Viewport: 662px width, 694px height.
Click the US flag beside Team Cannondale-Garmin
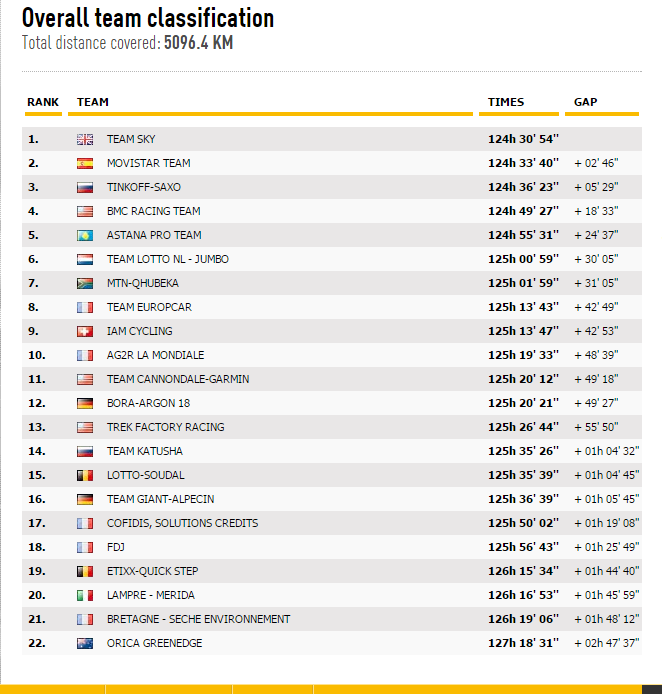pyautogui.click(x=85, y=379)
